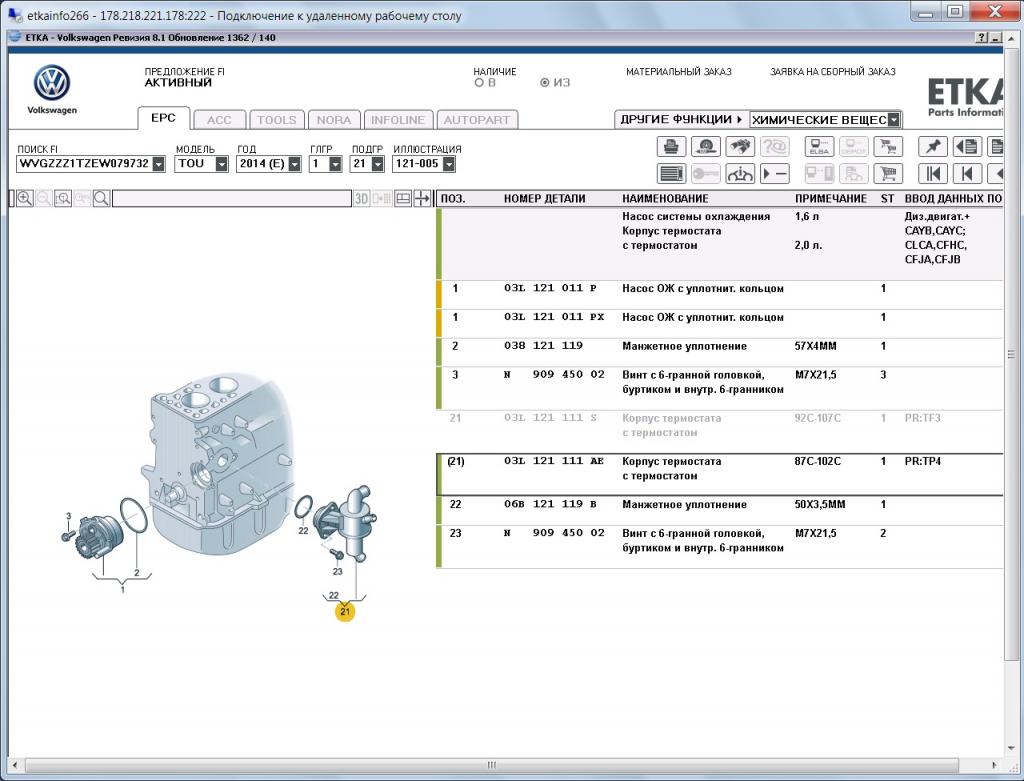This screenshot has width=1024, height=781.
Task: Select the zoom-to-area magnifier icon
Action: (x=63, y=199)
